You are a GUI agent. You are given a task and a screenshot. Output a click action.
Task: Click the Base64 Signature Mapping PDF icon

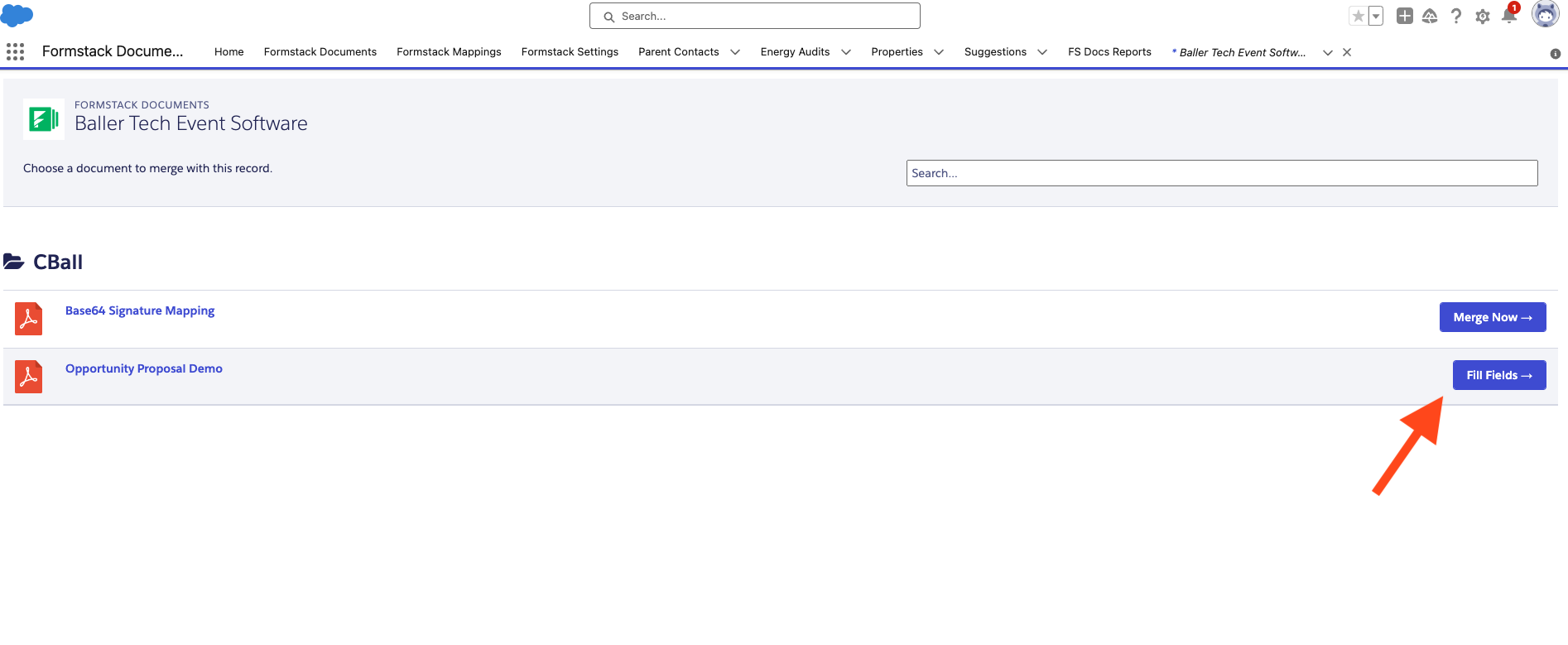29,319
